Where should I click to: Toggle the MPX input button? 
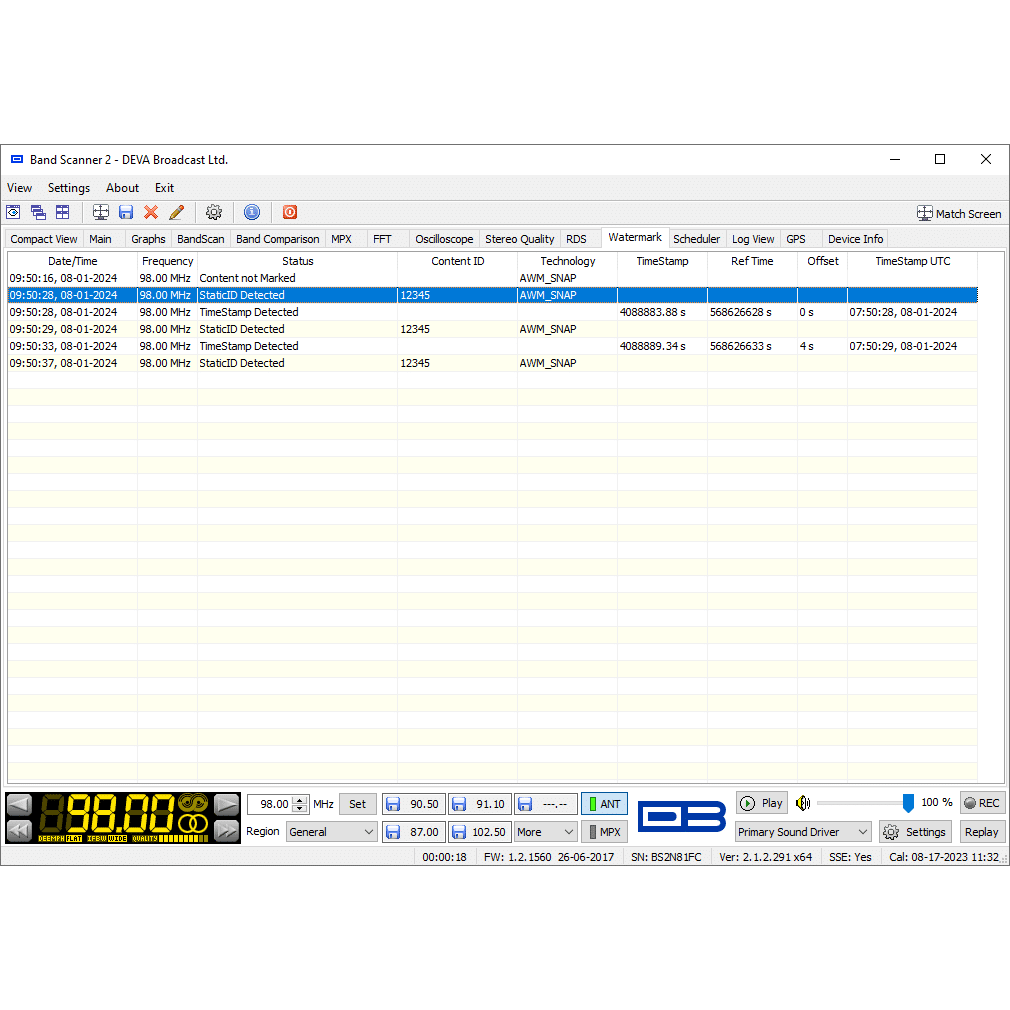(x=604, y=832)
